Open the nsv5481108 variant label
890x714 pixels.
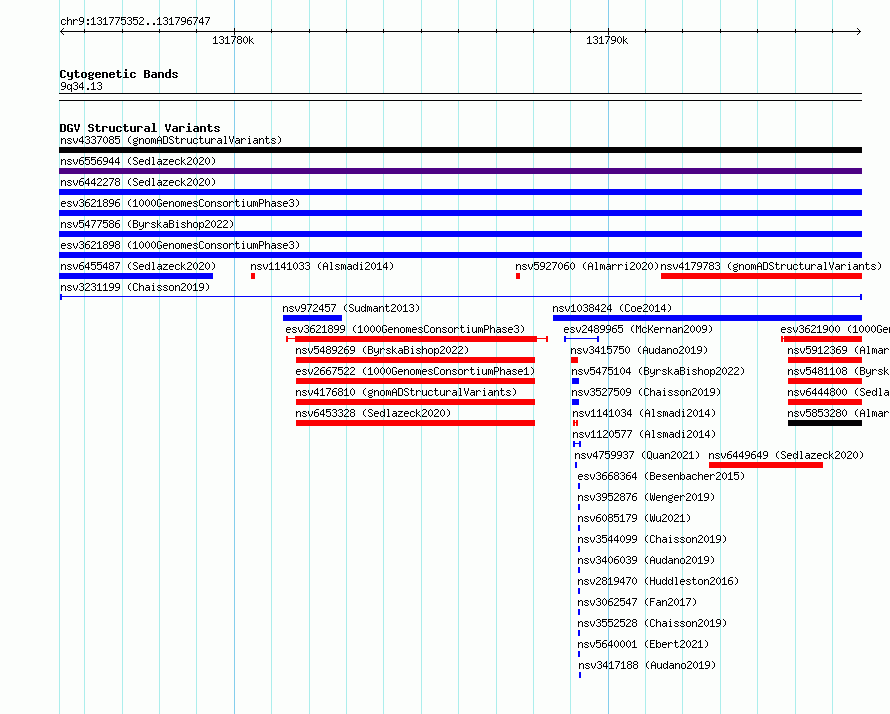click(838, 371)
